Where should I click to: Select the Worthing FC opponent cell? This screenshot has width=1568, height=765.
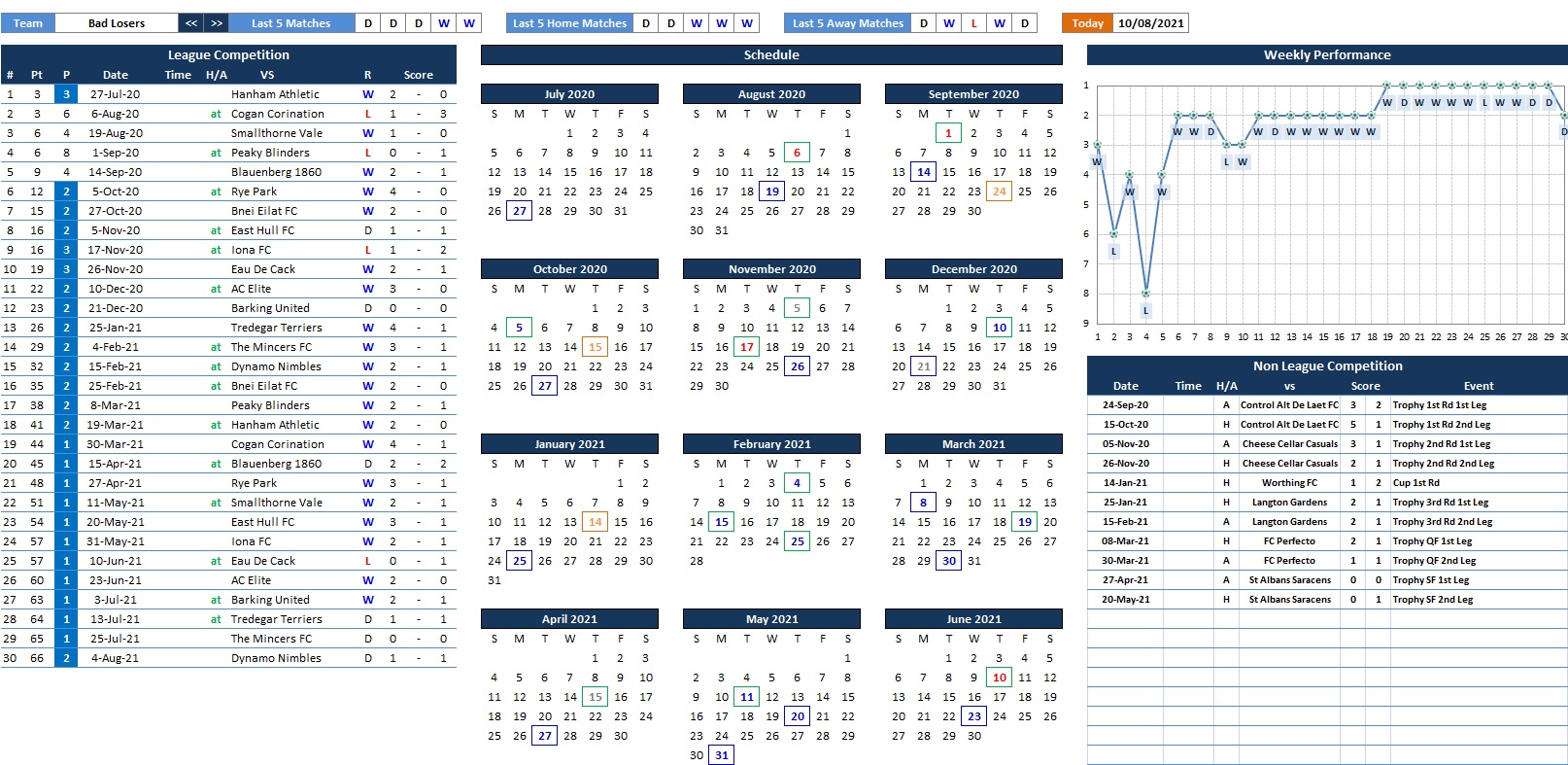[1289, 483]
